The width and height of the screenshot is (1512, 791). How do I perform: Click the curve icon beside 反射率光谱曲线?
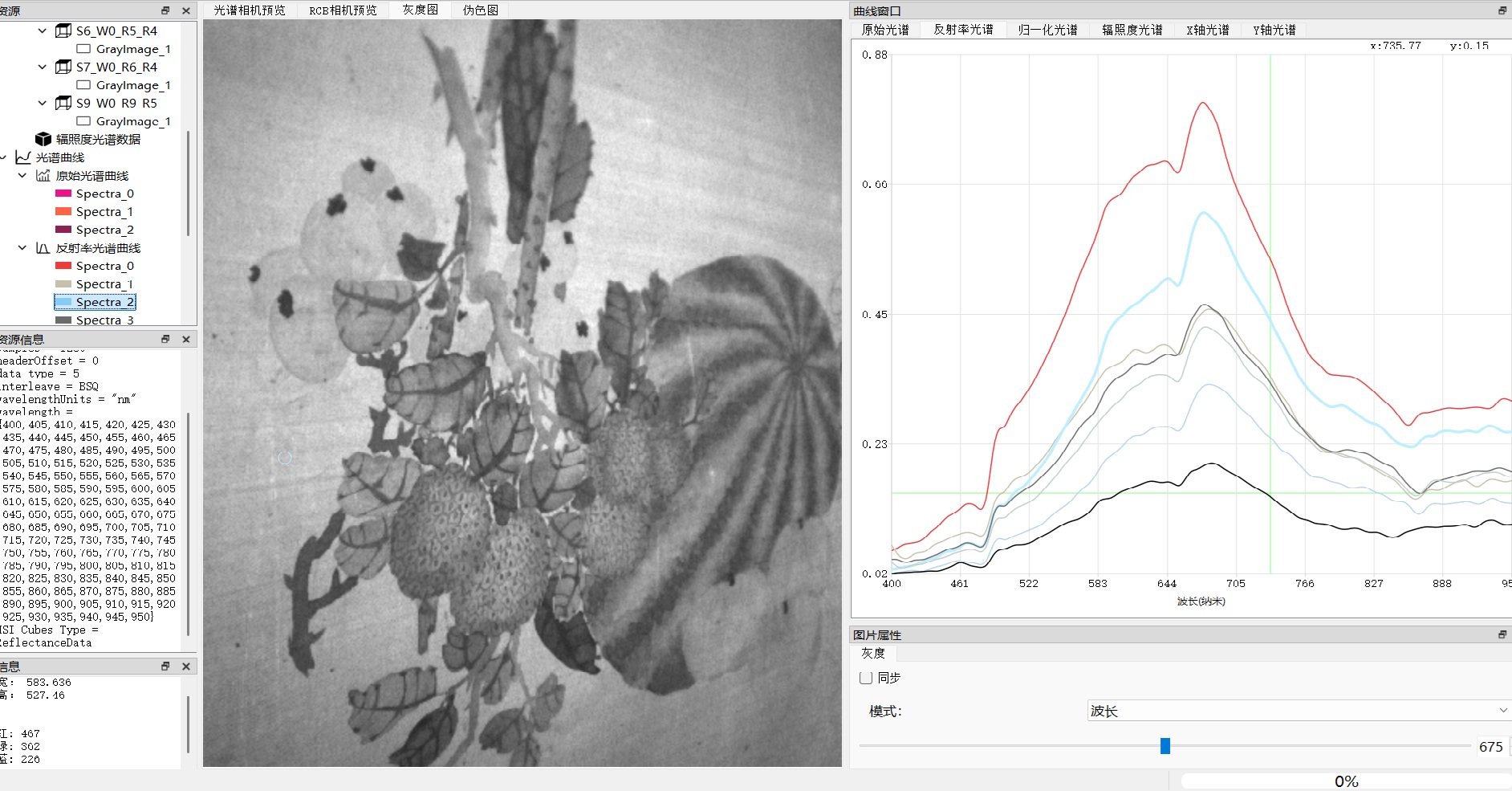tap(43, 248)
